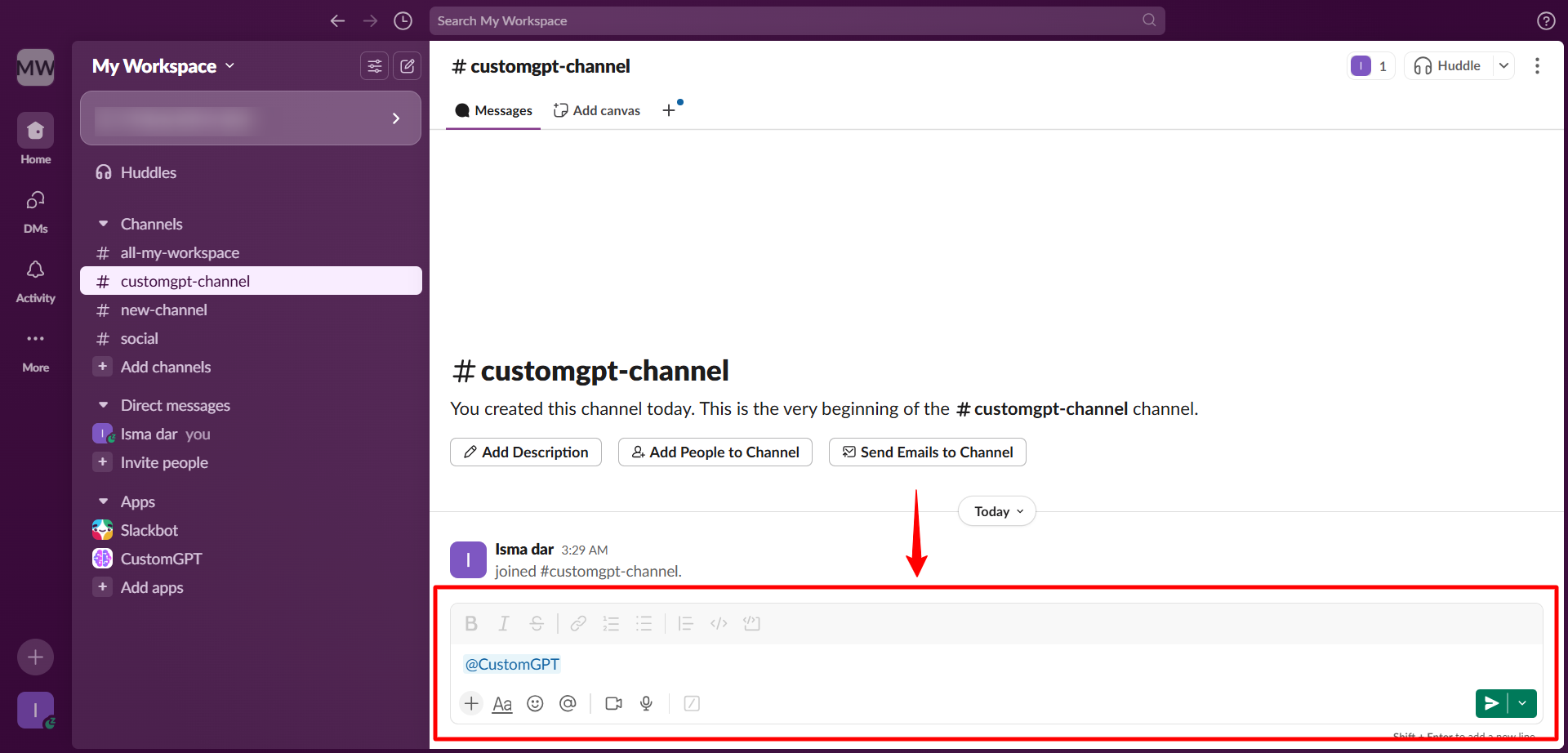Image resolution: width=1568 pixels, height=753 pixels.
Task: Insert a code block in composer
Action: [x=751, y=624]
